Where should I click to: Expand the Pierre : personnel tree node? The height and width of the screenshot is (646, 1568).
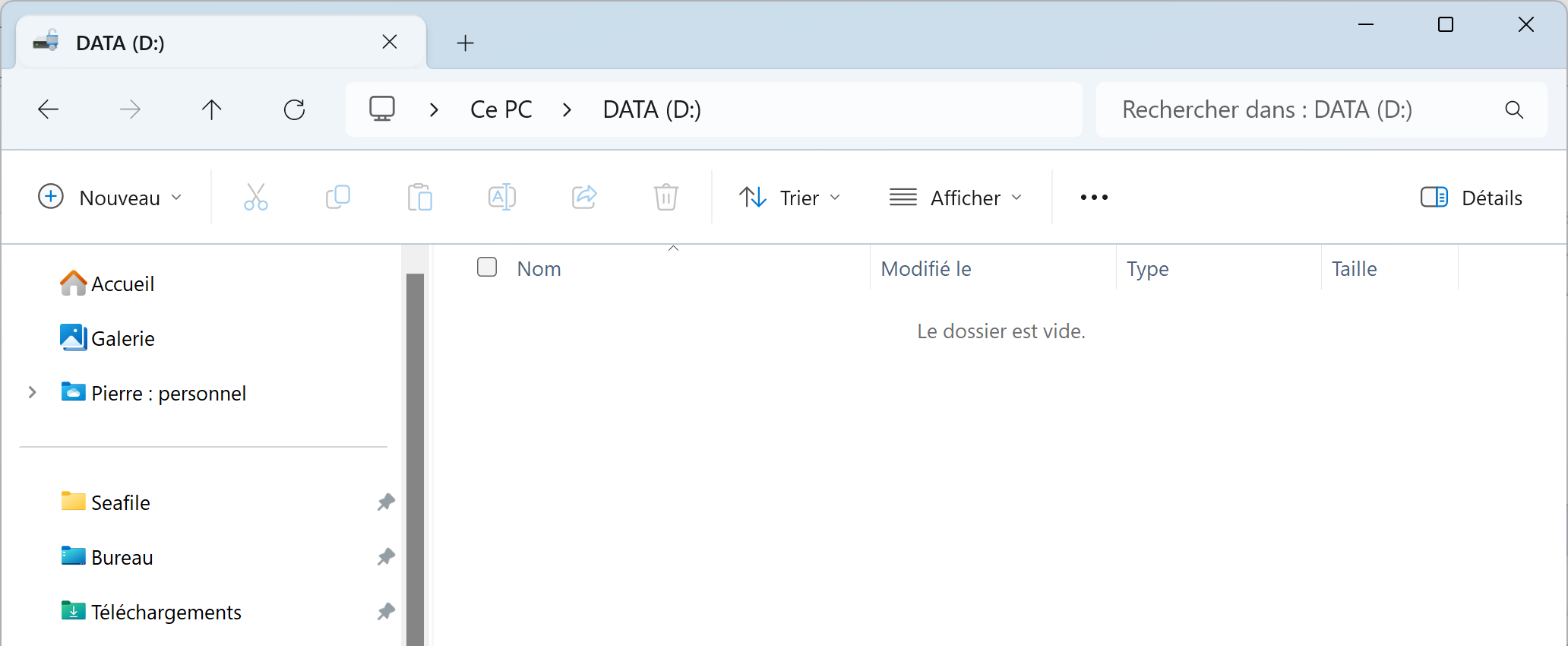pos(33,393)
